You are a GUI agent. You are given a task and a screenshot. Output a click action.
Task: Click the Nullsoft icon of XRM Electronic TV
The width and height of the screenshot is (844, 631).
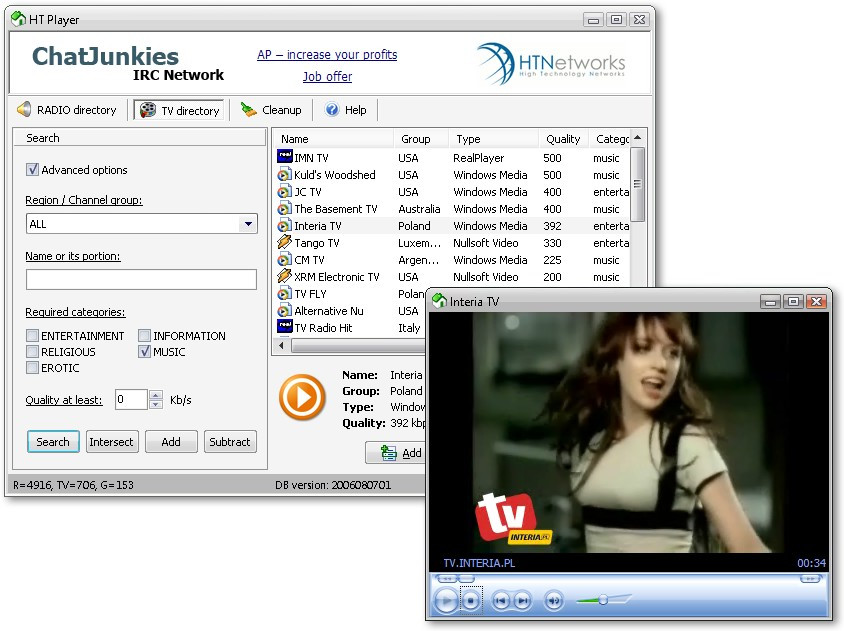pyautogui.click(x=284, y=276)
